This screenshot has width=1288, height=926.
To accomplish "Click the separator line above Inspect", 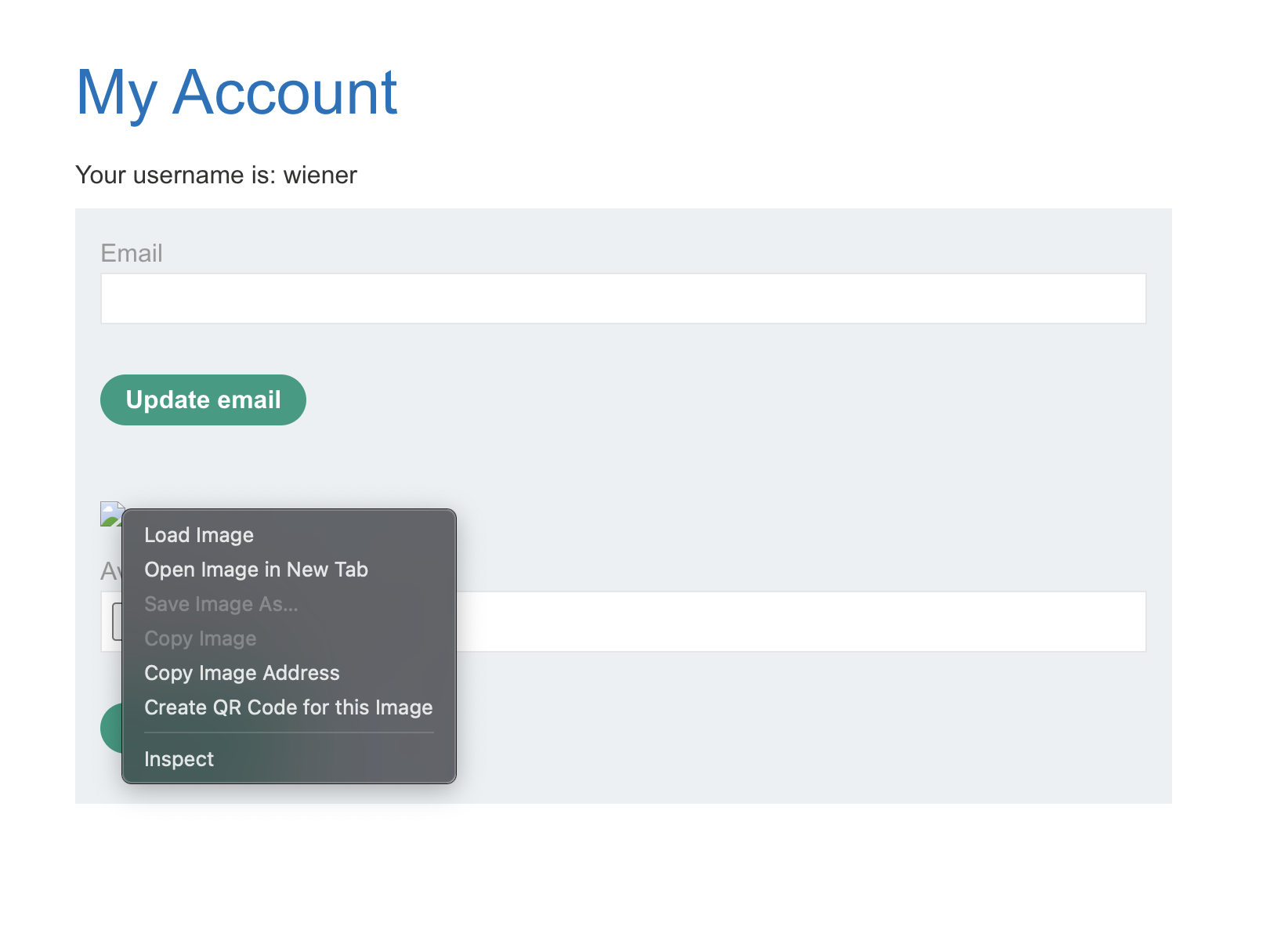I will click(x=288, y=733).
